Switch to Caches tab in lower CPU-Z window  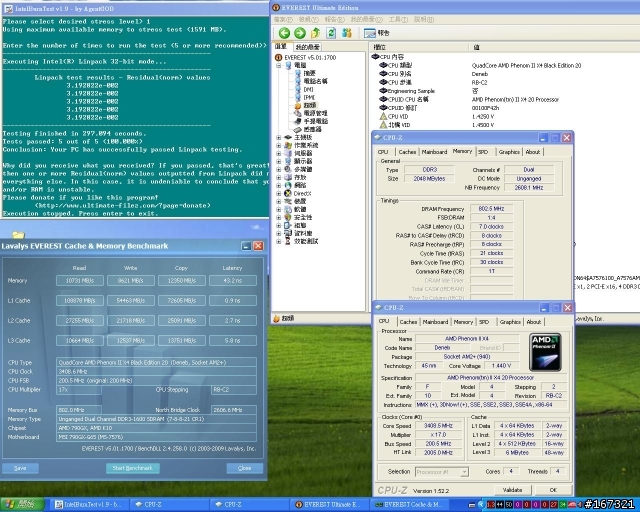(408, 322)
